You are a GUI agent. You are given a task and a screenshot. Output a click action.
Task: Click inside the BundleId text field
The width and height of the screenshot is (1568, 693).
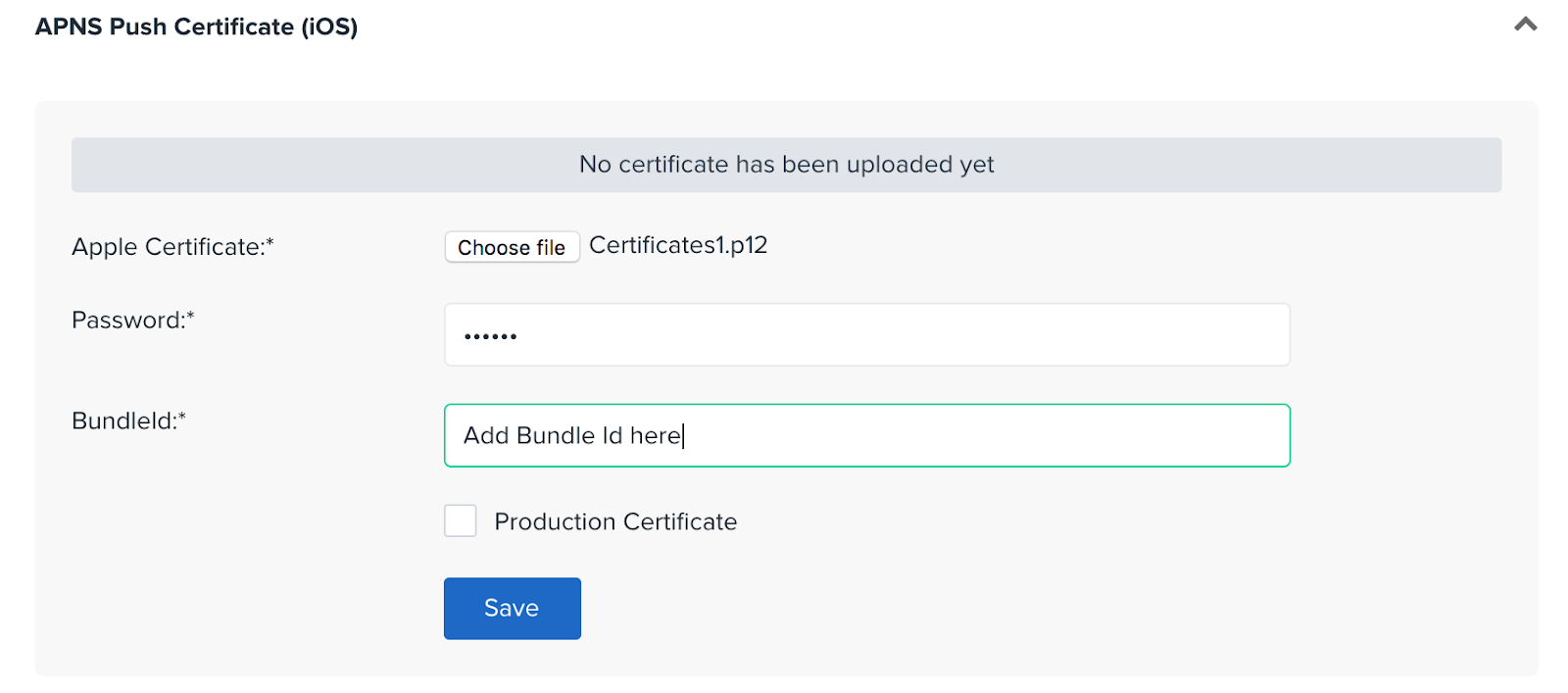pyautogui.click(x=867, y=435)
